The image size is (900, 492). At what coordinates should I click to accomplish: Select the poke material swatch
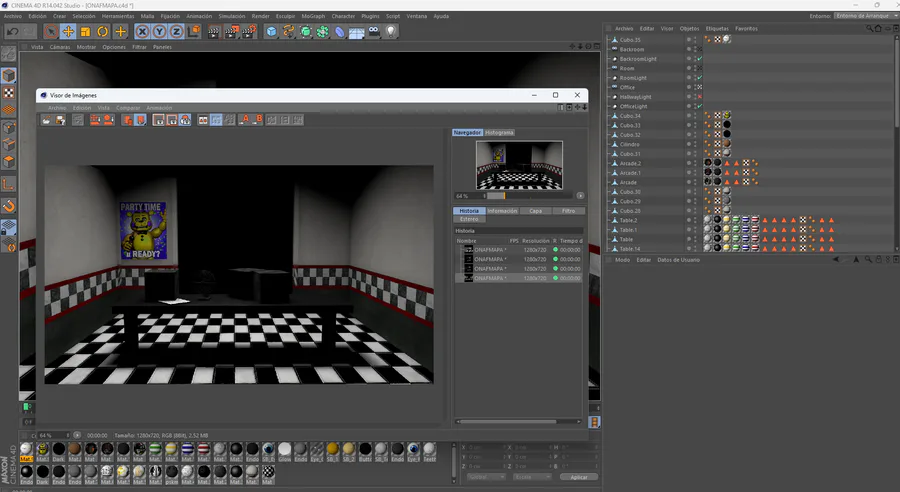point(172,474)
